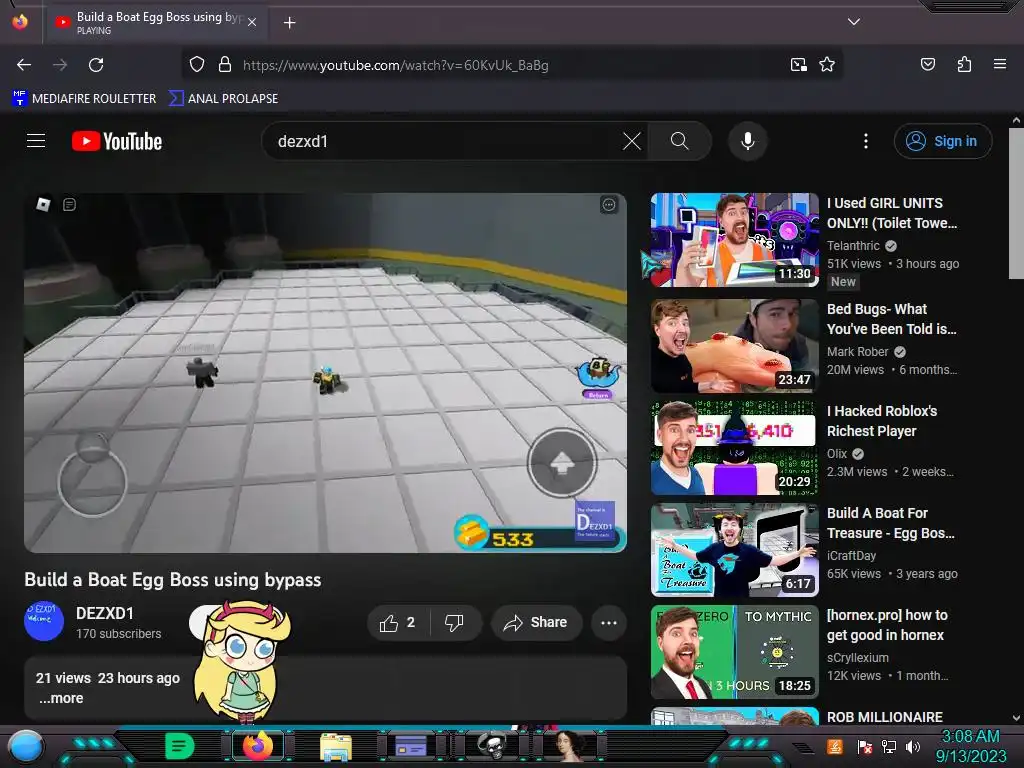
Task: Click the video player area
Action: (x=325, y=372)
